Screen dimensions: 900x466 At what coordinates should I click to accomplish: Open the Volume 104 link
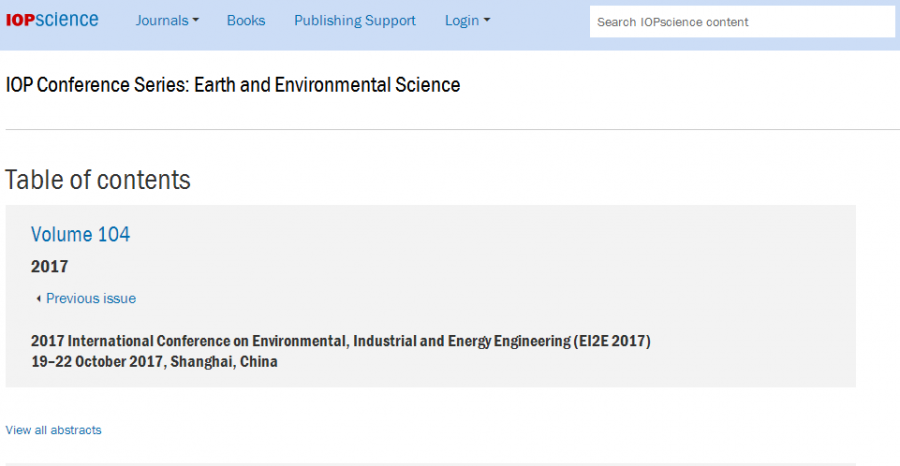80,234
